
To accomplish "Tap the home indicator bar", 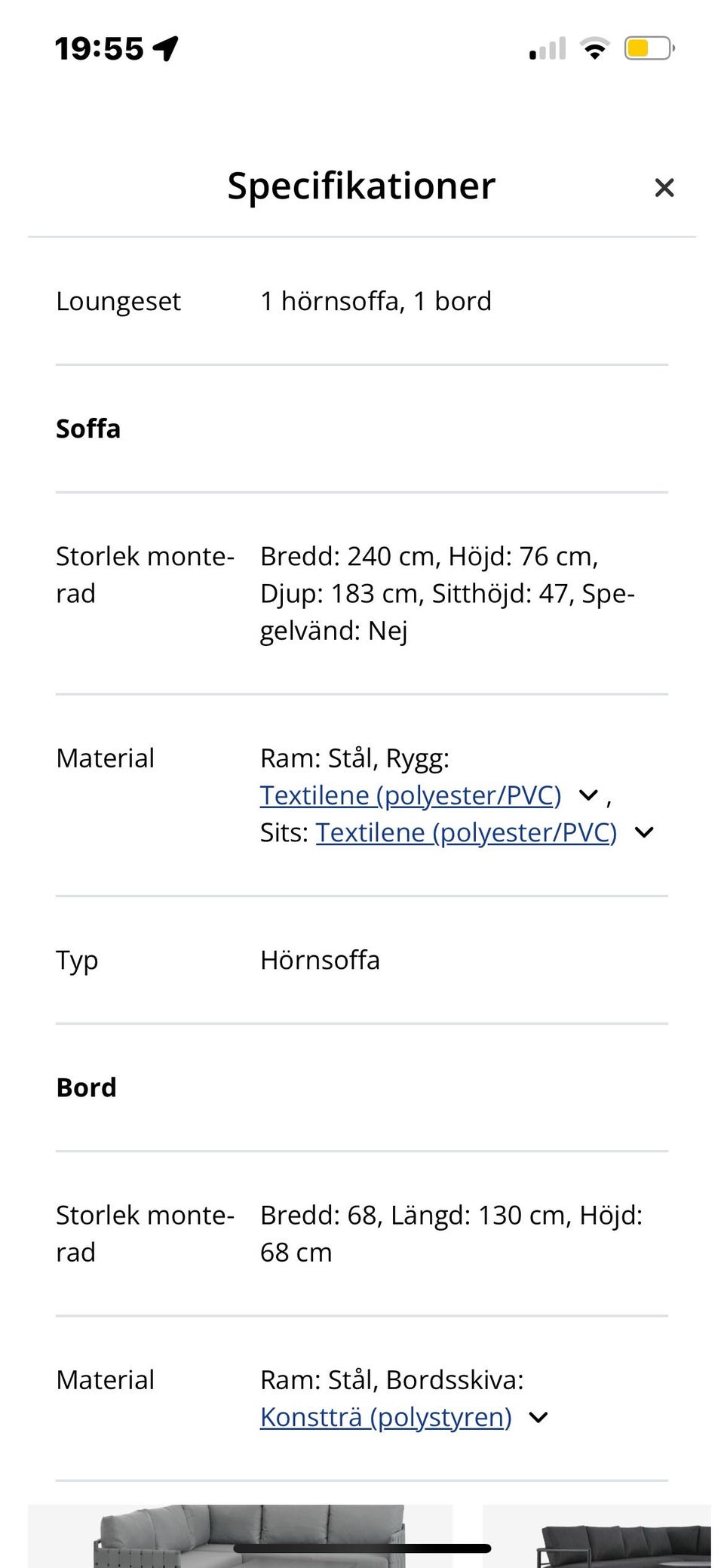I will 362,1548.
